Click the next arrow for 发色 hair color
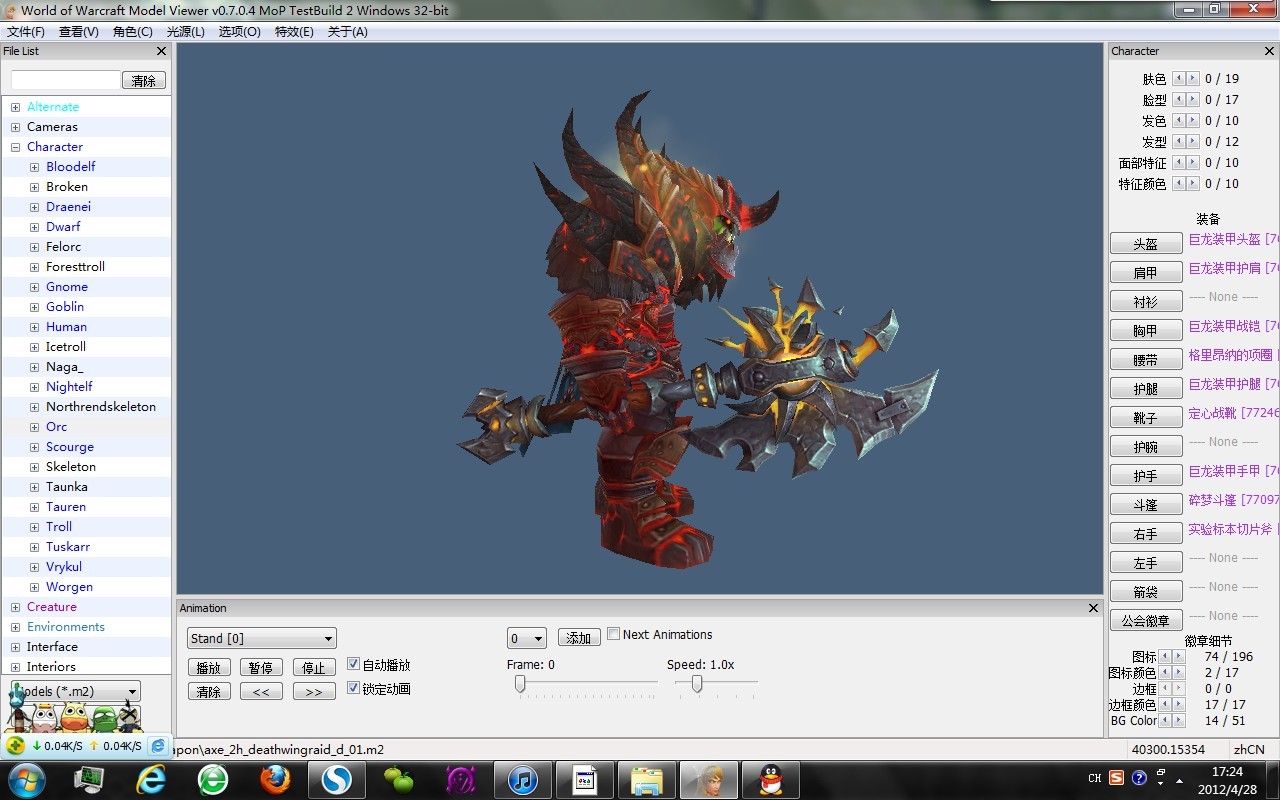 click(1193, 120)
